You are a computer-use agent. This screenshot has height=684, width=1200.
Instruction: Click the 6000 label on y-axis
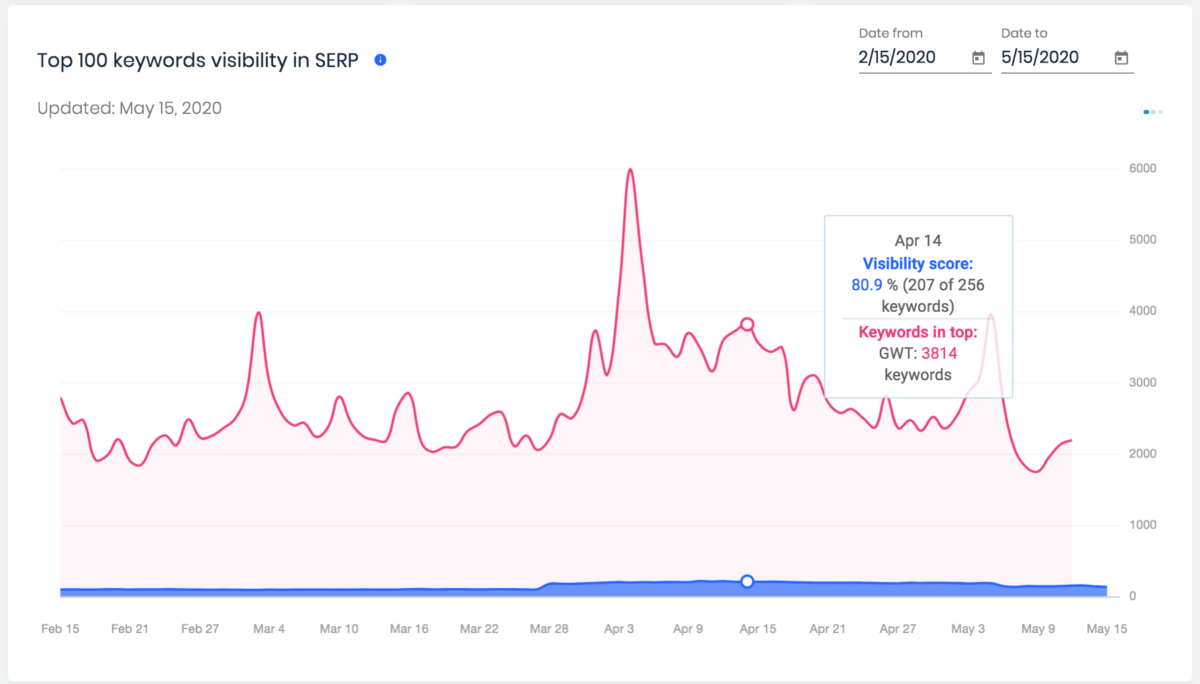(1141, 168)
